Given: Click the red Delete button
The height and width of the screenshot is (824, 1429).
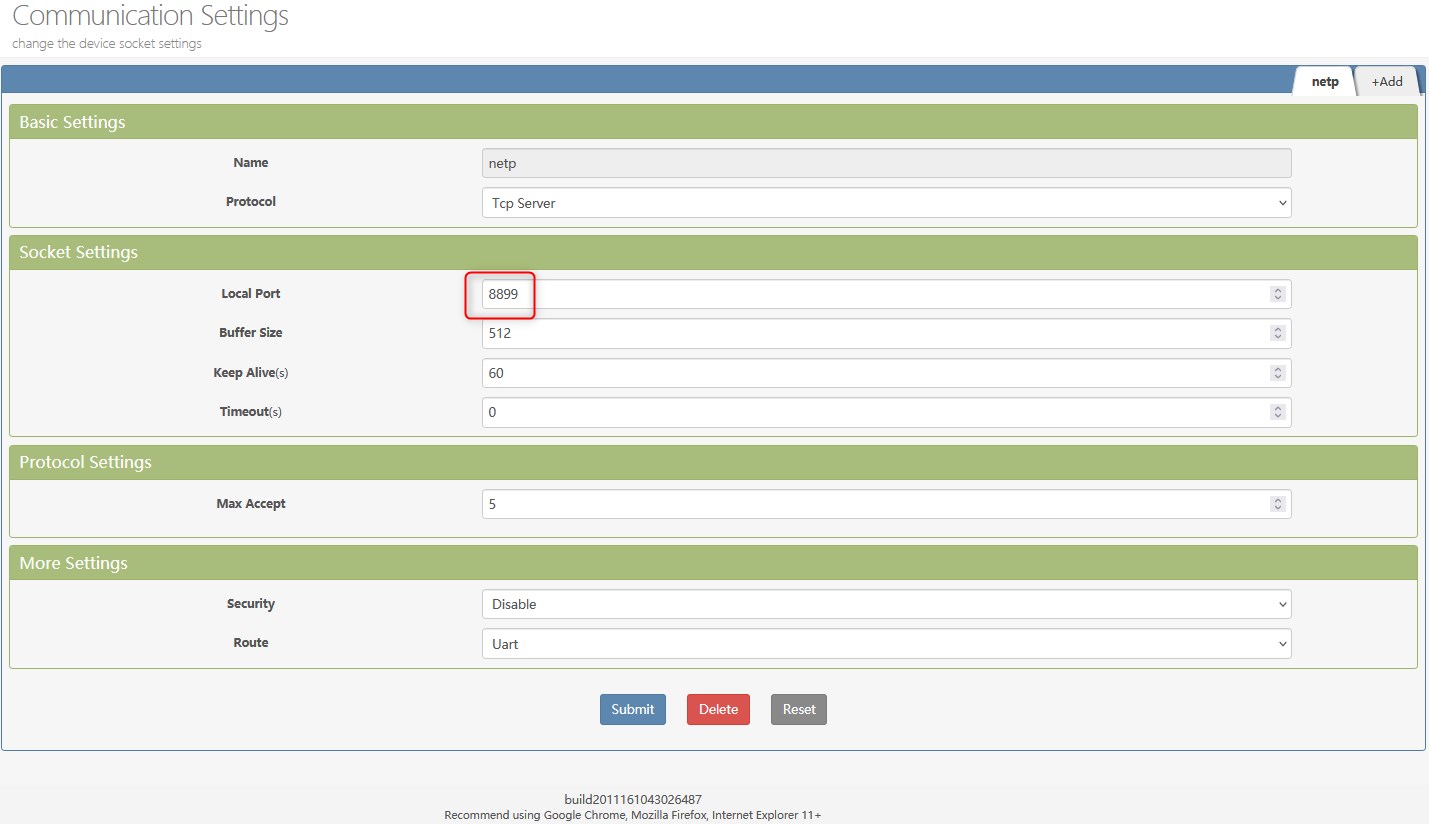Looking at the screenshot, I should tap(718, 709).
